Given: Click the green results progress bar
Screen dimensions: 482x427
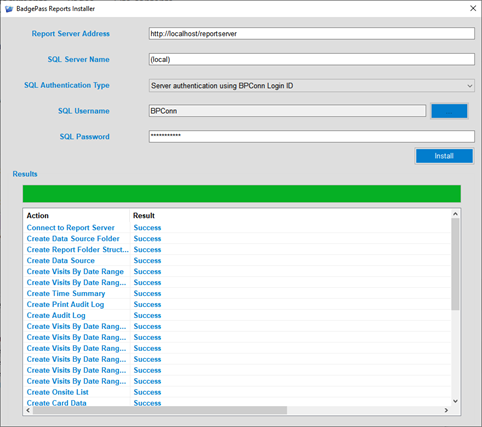Looking at the screenshot, I should pyautogui.click(x=242, y=194).
